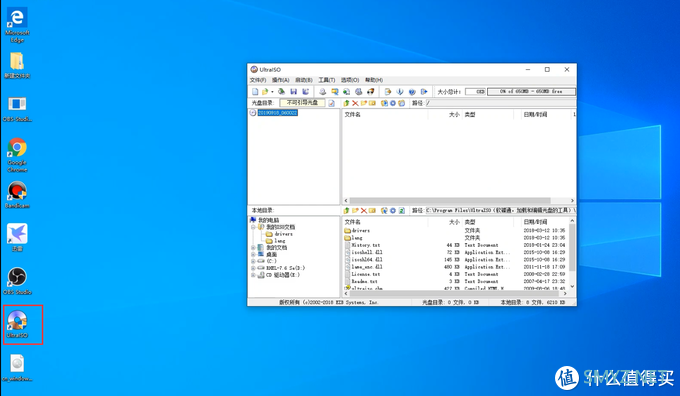
Task: Click the Make CD/DVD Image toolbar icon
Action: pos(322,92)
